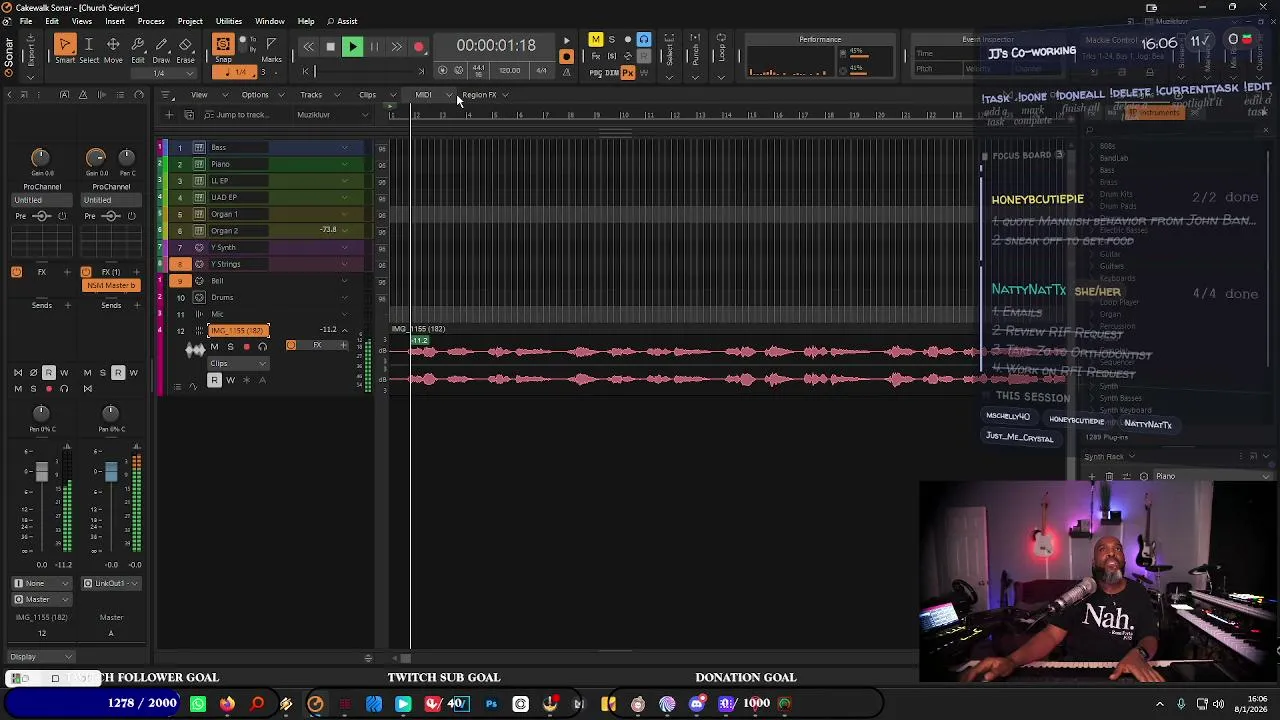Toggle the IMG_1155 track FX power button

pos(291,346)
